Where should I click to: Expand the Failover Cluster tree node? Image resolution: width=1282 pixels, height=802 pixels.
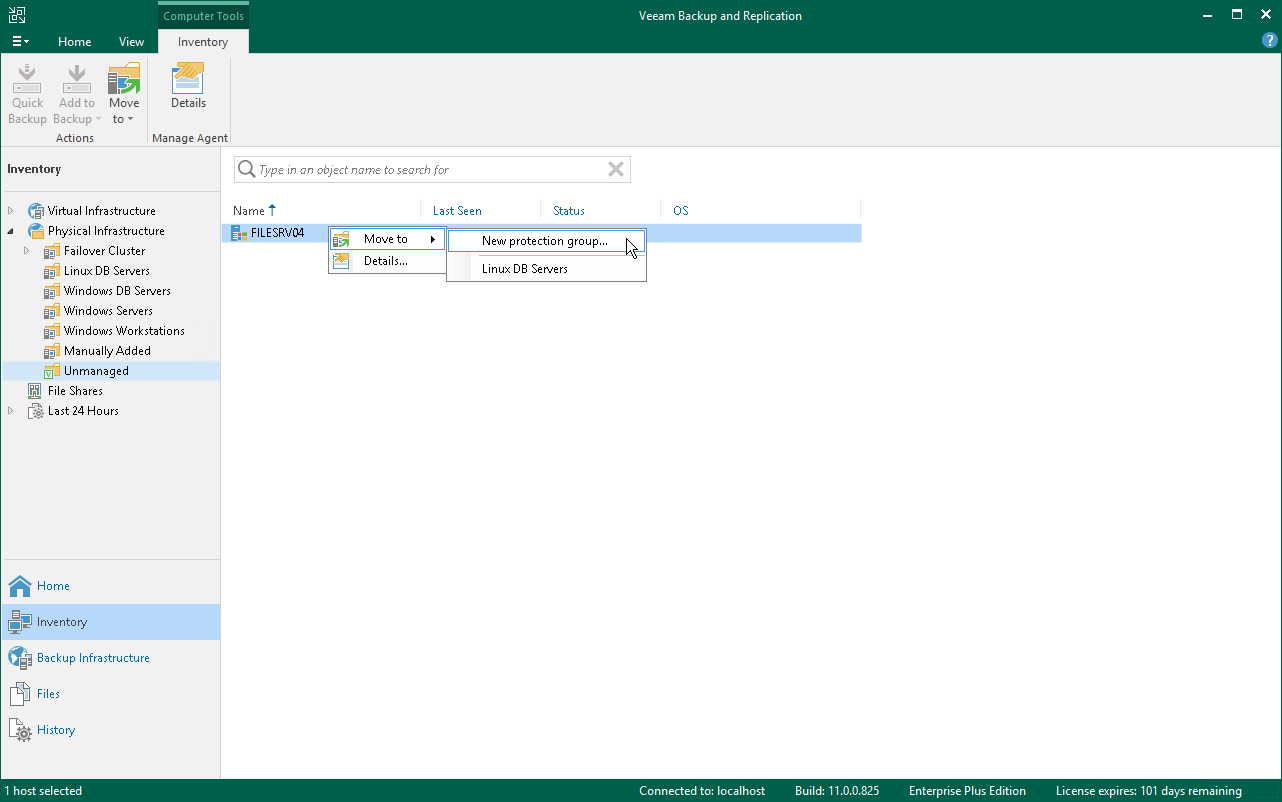point(27,251)
